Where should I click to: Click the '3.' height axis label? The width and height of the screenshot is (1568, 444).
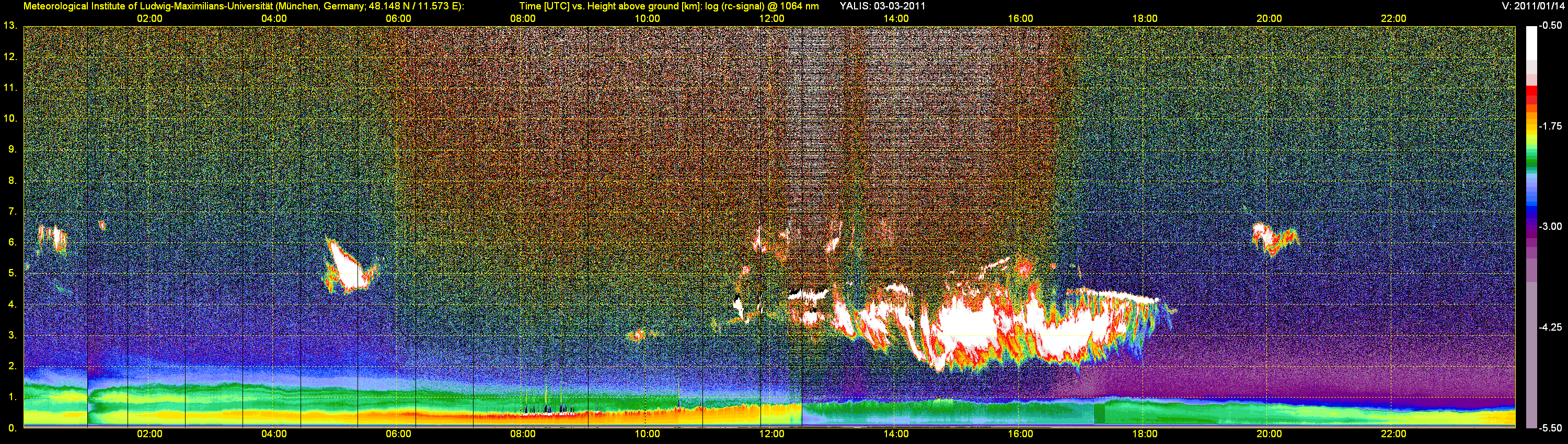point(12,335)
